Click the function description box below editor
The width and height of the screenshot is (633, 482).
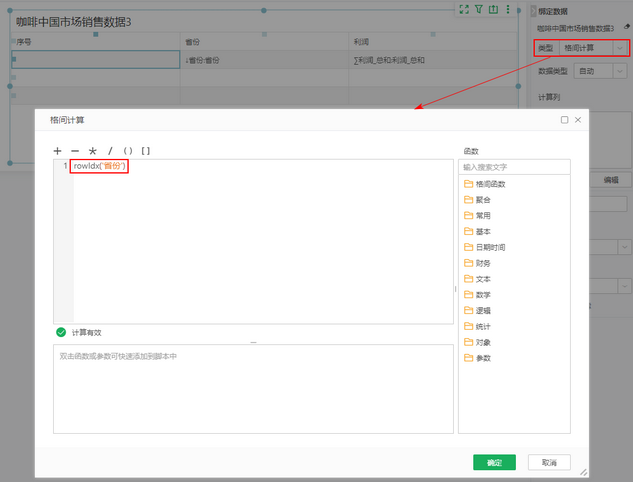[253, 389]
